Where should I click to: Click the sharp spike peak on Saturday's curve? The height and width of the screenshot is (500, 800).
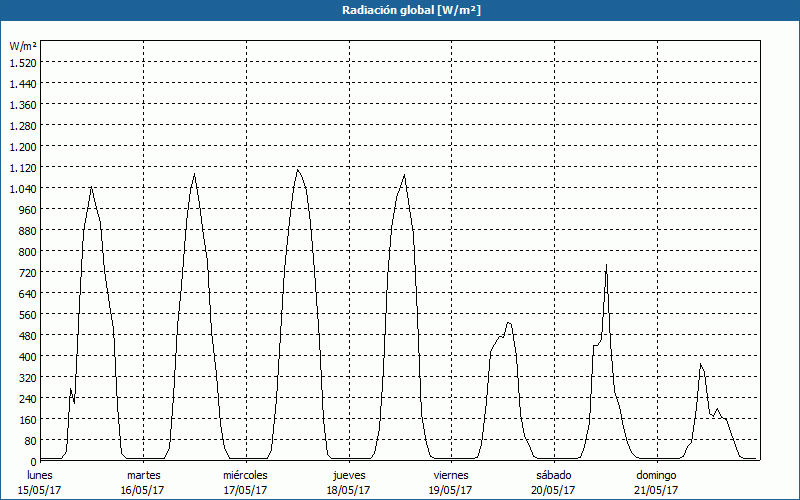(606, 266)
